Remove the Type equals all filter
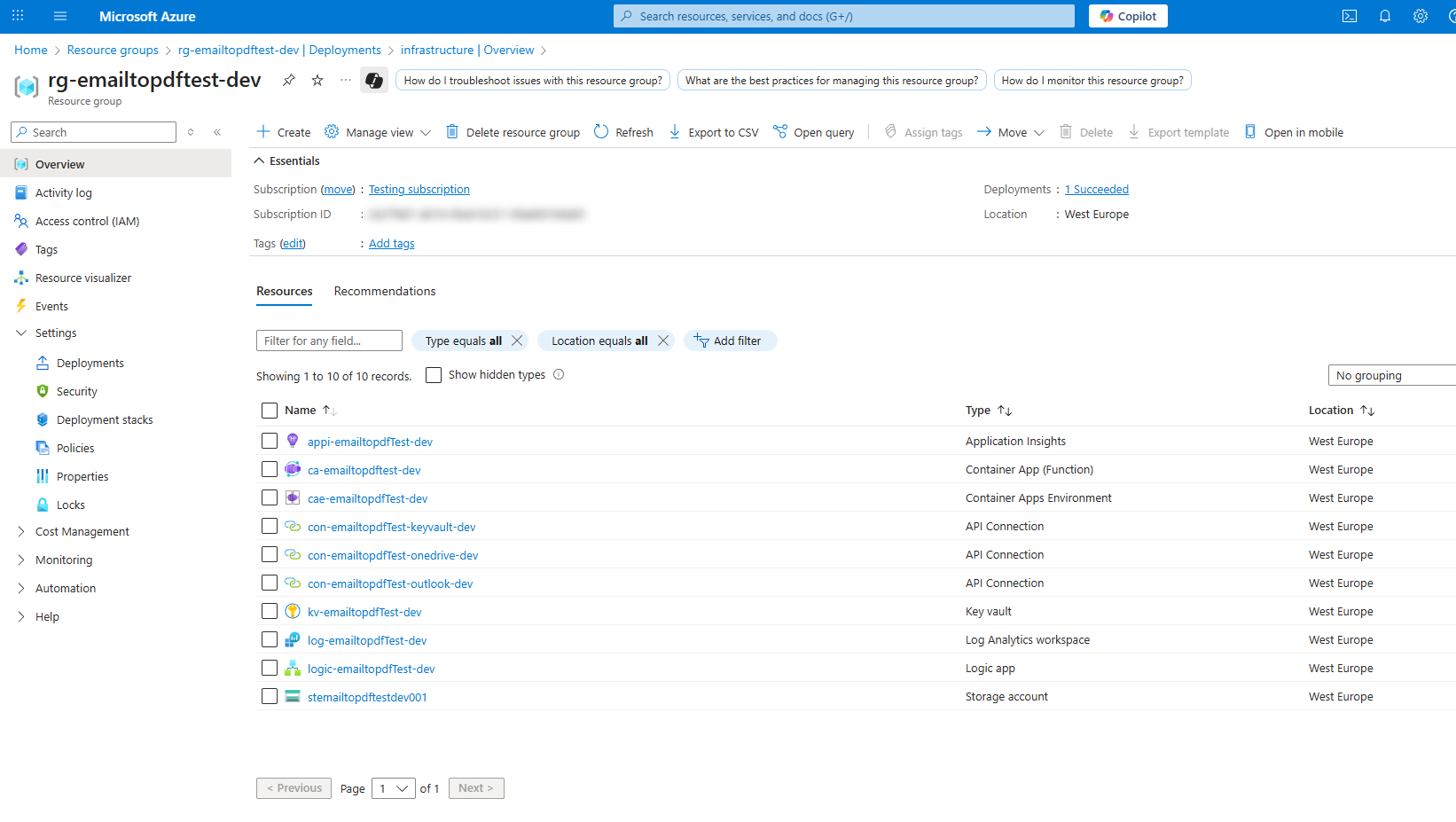This screenshot has width=1456, height=822. click(517, 341)
